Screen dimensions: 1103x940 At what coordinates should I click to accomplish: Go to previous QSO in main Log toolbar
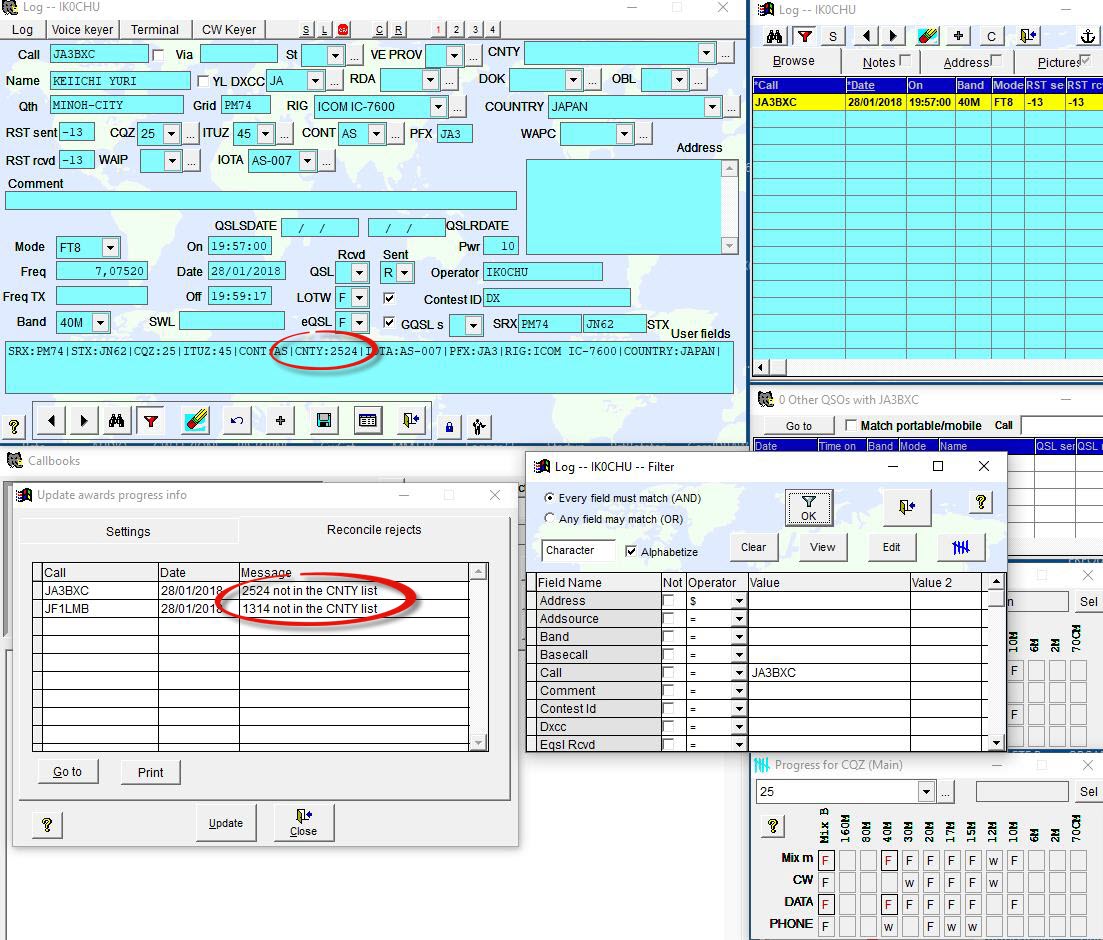[51, 421]
